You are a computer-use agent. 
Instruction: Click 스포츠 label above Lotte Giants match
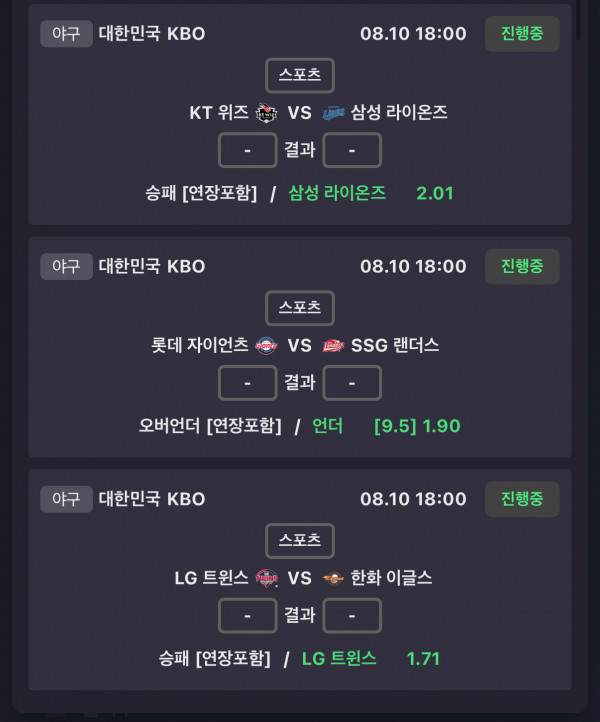(300, 308)
